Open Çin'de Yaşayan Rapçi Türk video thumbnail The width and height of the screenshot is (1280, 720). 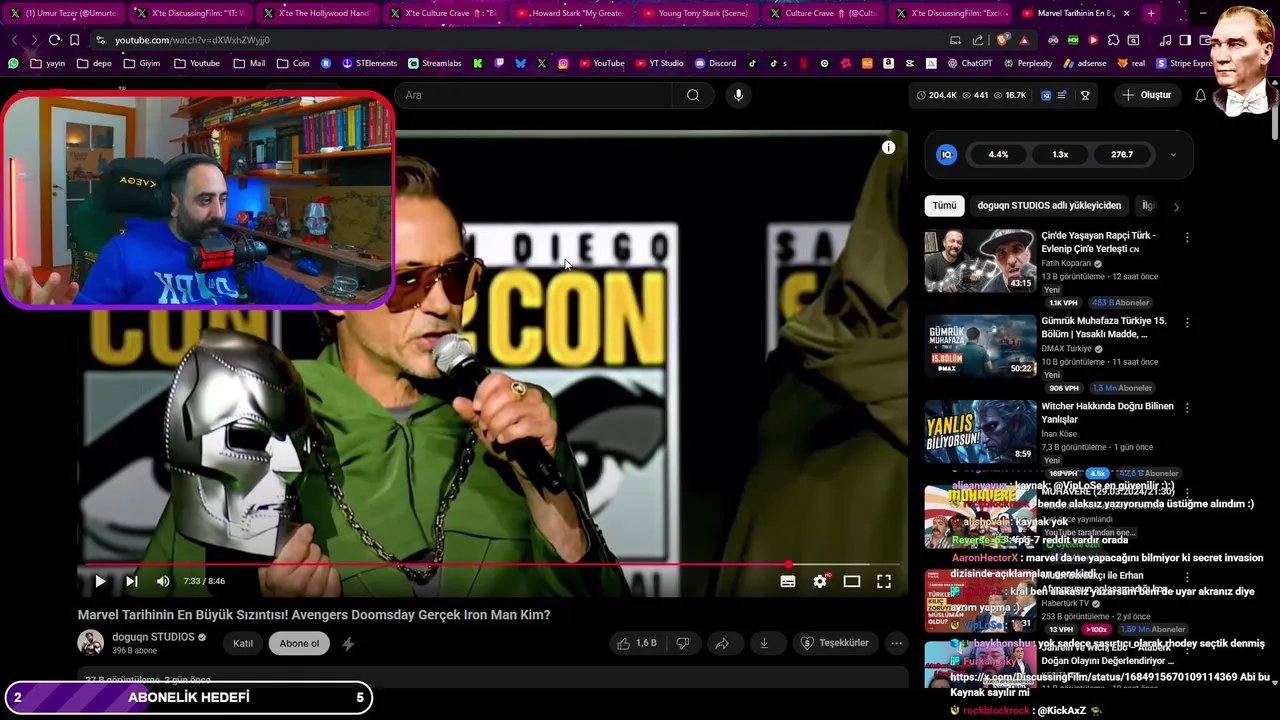pos(980,261)
